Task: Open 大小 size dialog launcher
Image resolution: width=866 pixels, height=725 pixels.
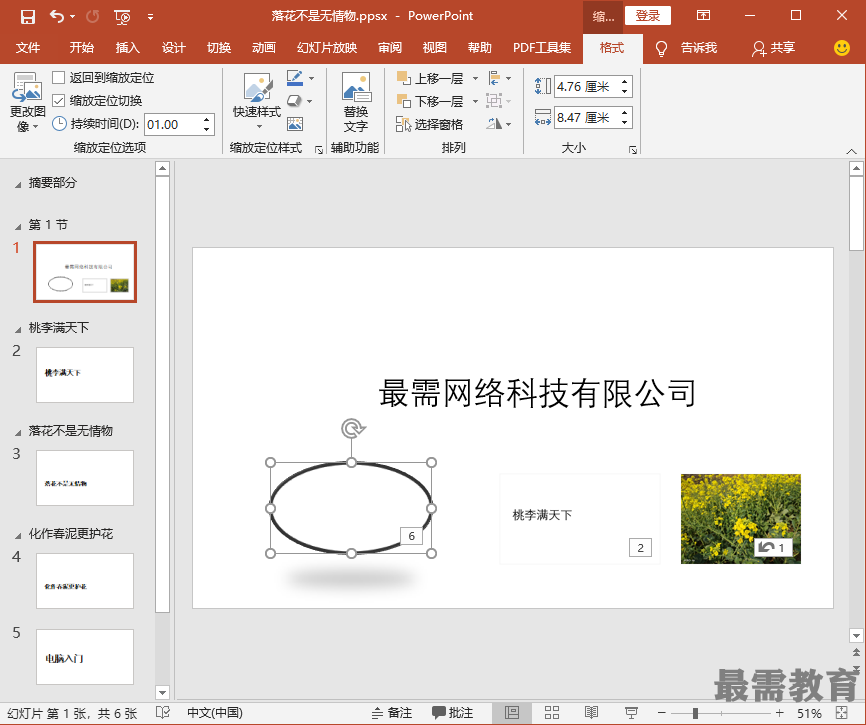Action: tap(633, 150)
